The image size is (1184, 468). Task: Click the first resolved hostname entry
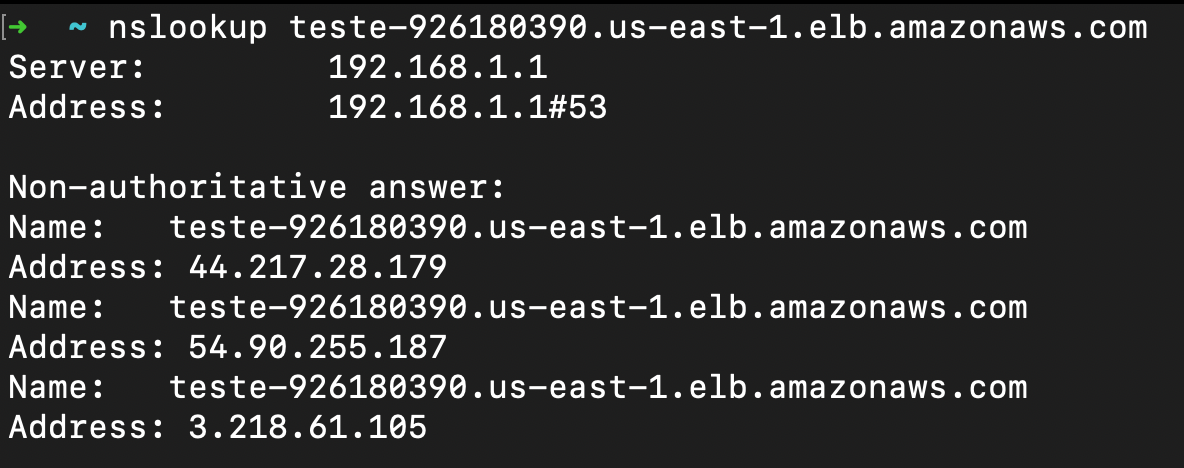point(598,227)
